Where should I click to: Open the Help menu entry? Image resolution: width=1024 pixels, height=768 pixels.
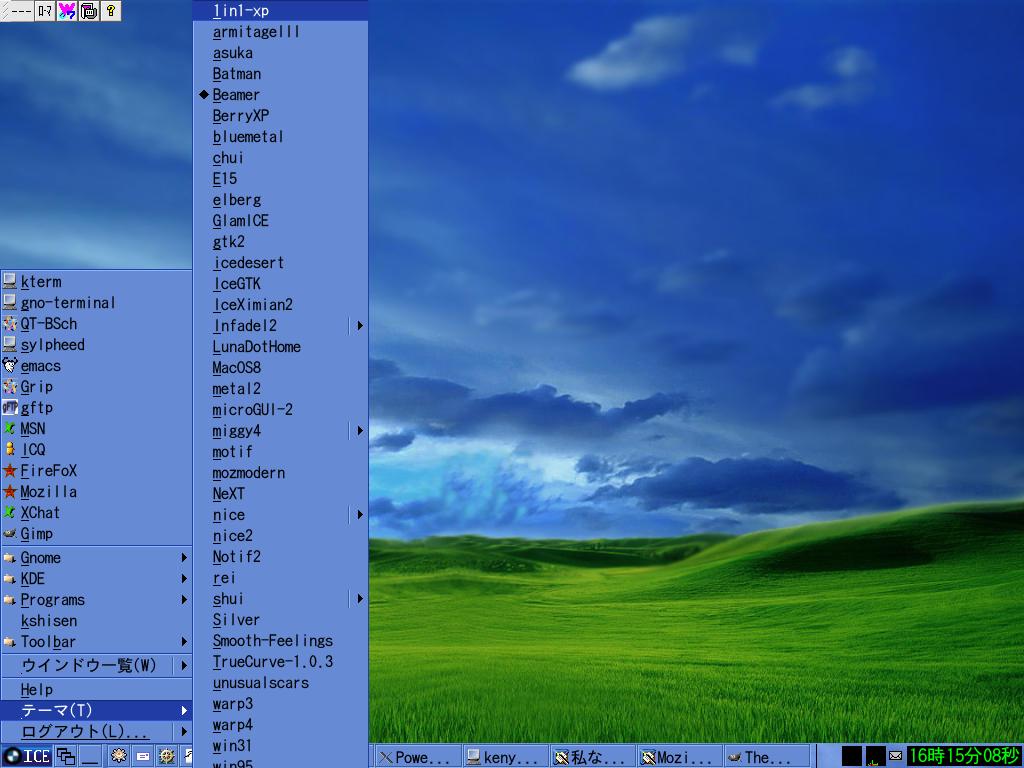[x=37, y=690]
